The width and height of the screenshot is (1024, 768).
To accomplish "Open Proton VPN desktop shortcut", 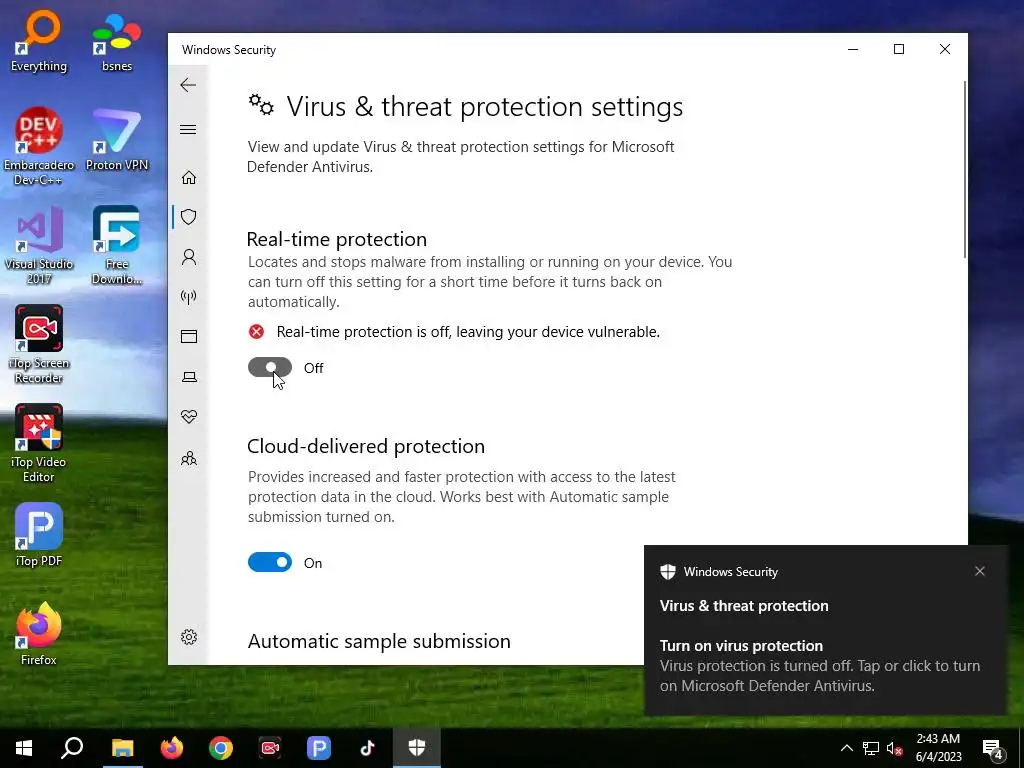I will point(117,140).
